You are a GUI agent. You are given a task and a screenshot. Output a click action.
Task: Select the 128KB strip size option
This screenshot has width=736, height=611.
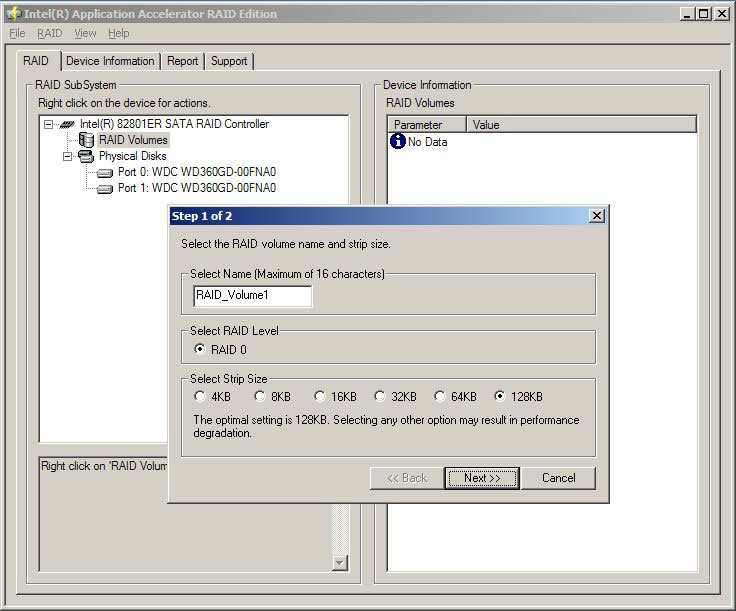pyautogui.click(x=500, y=396)
